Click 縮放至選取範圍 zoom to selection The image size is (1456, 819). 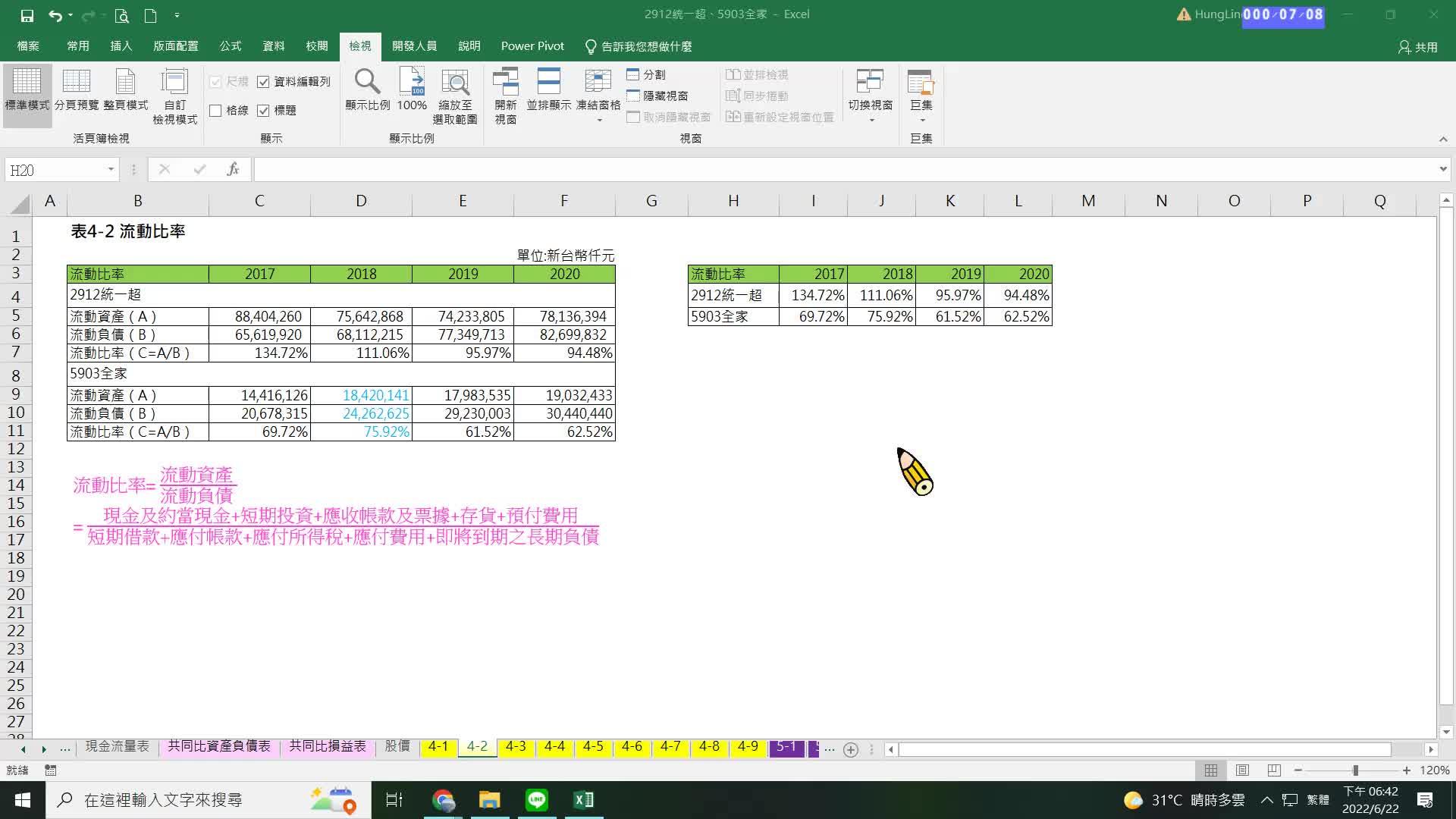tap(455, 96)
